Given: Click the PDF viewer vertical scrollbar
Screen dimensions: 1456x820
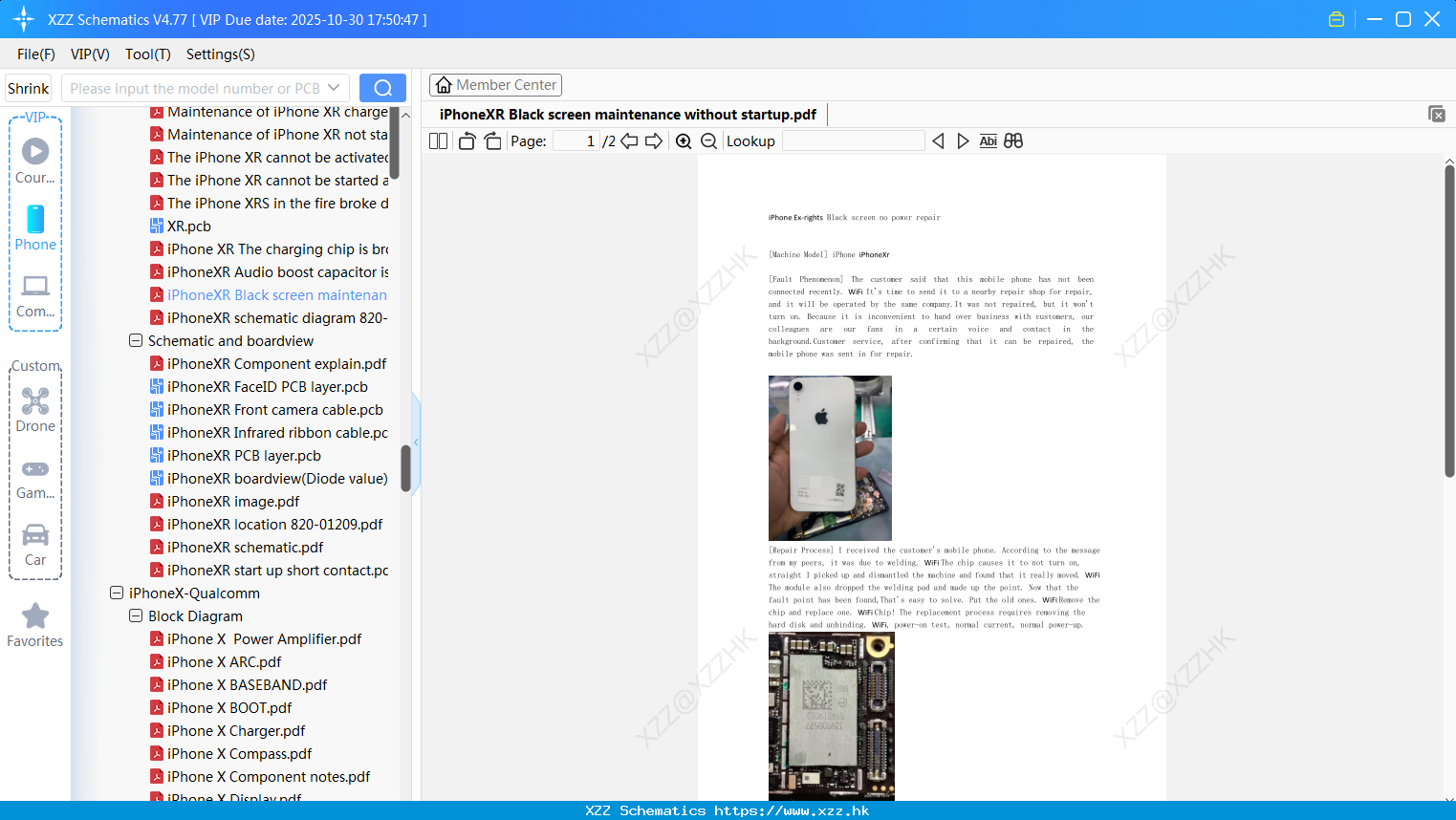Looking at the screenshot, I should 1449,320.
